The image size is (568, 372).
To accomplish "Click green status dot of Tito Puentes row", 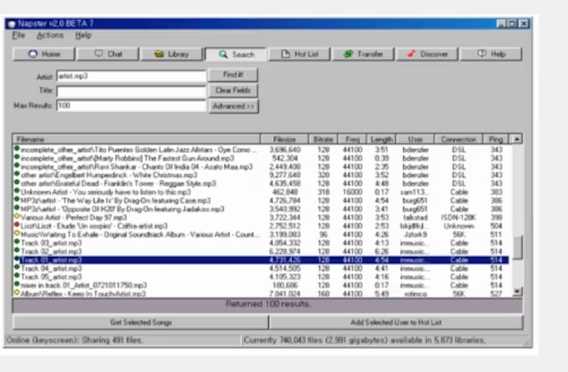I will pyautogui.click(x=17, y=149).
